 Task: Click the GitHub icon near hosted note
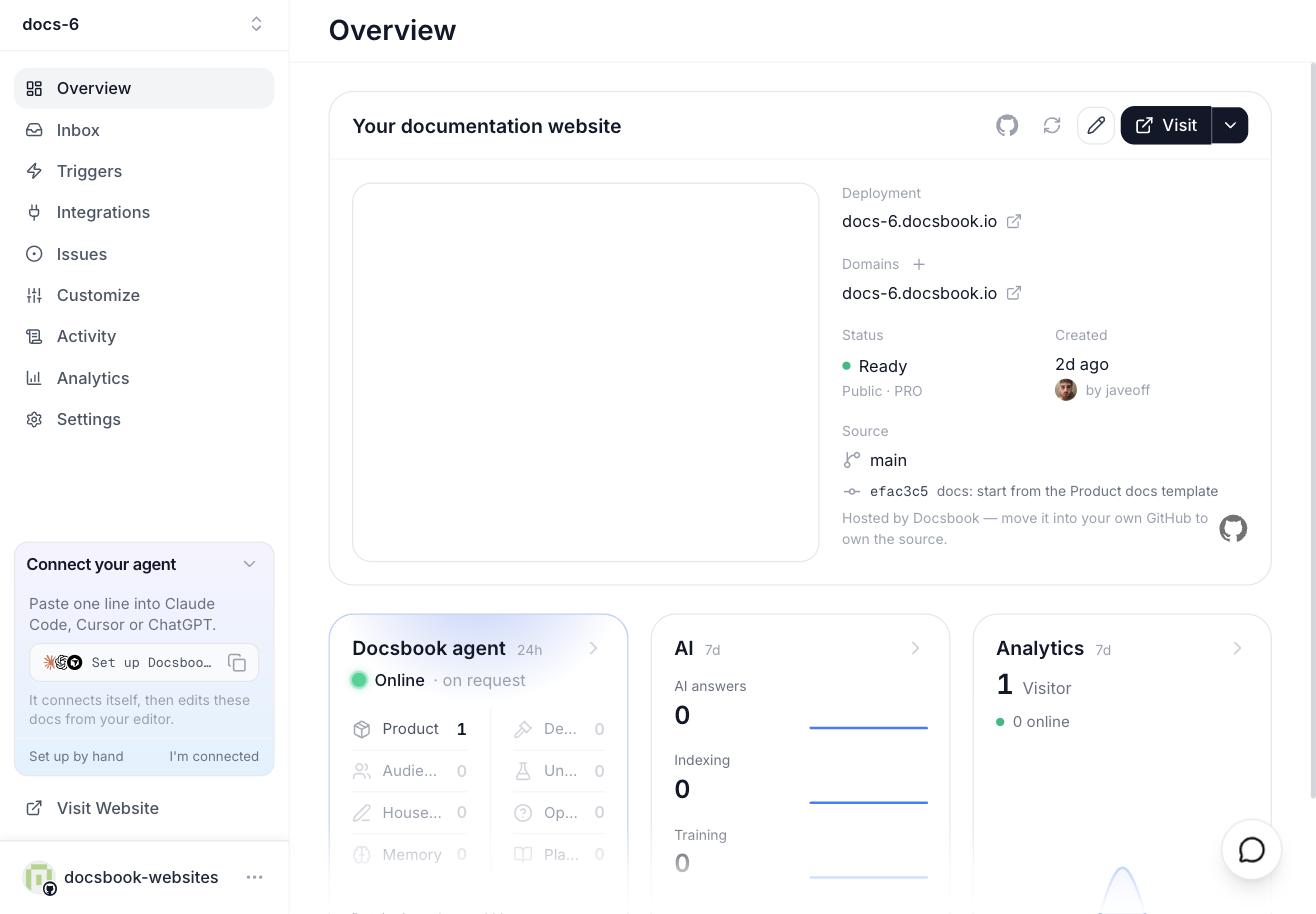pyautogui.click(x=1233, y=528)
